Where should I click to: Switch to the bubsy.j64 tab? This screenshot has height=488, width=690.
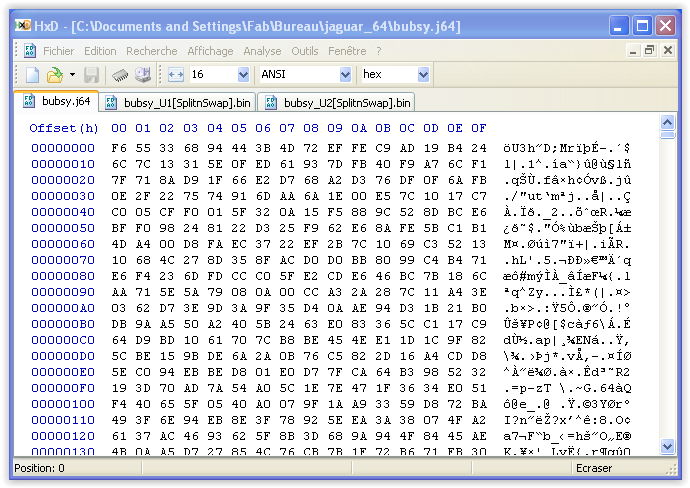coord(56,101)
